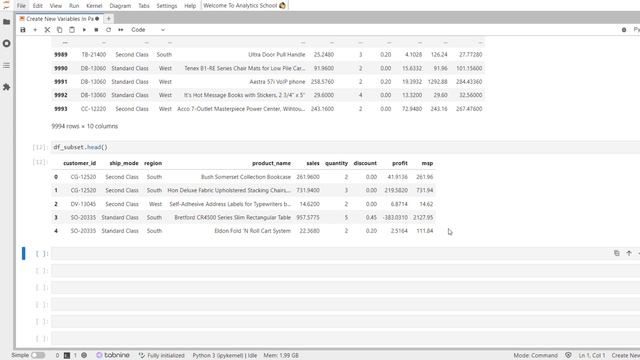Click the Ultra Door Pull Handle cell
640x360 pixels.
(x=276, y=54)
